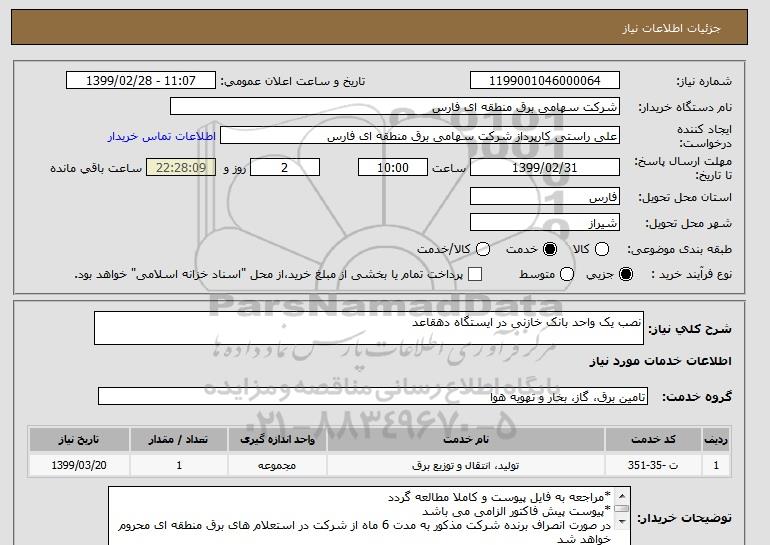This screenshot has height=545, width=770.
Task: Click the scroll down arrow in buyer notes
Action: point(622,521)
